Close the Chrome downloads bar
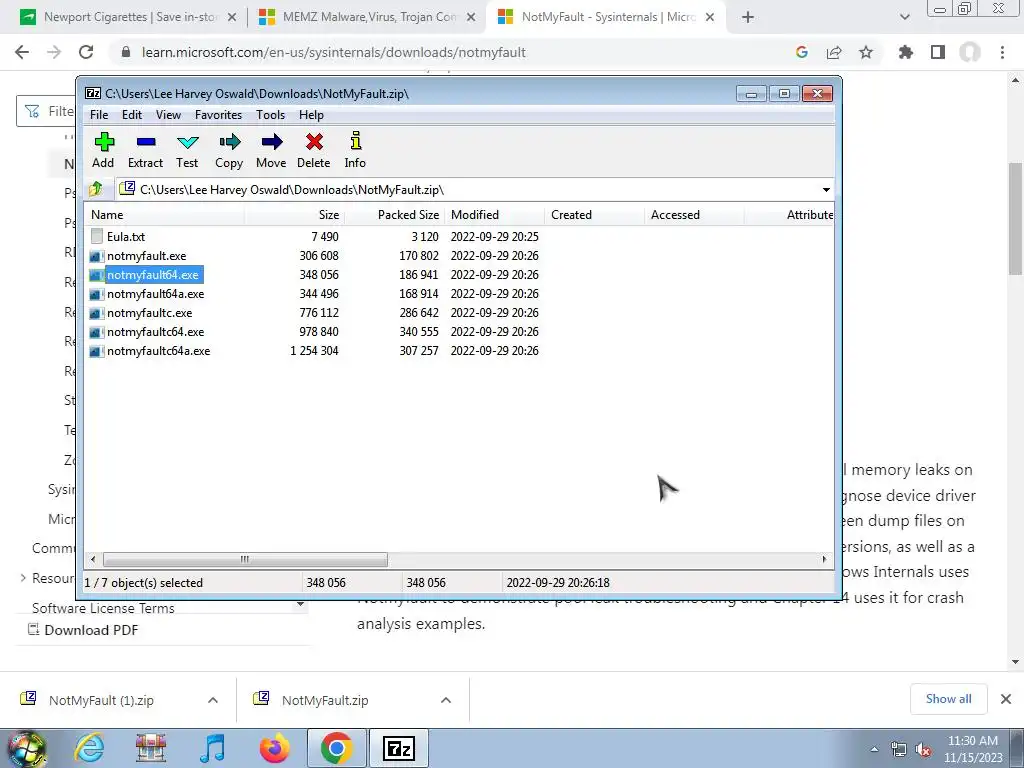Image resolution: width=1024 pixels, height=768 pixels. click(1006, 699)
